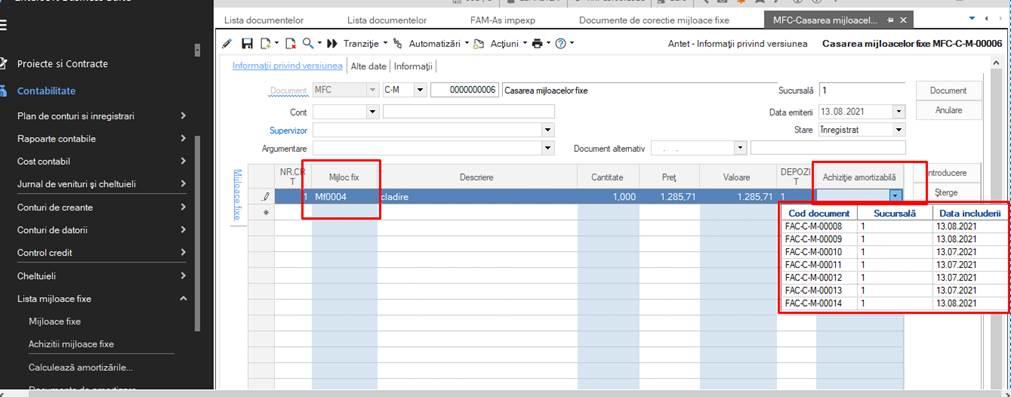Click the Anulare button
This screenshot has width=1011, height=397.
pos(948,110)
